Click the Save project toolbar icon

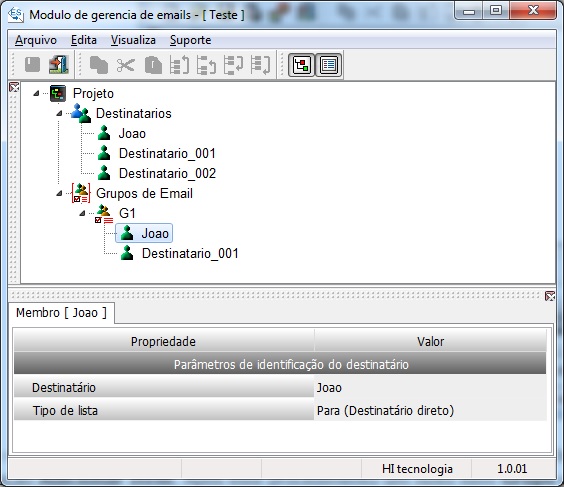(x=32, y=65)
